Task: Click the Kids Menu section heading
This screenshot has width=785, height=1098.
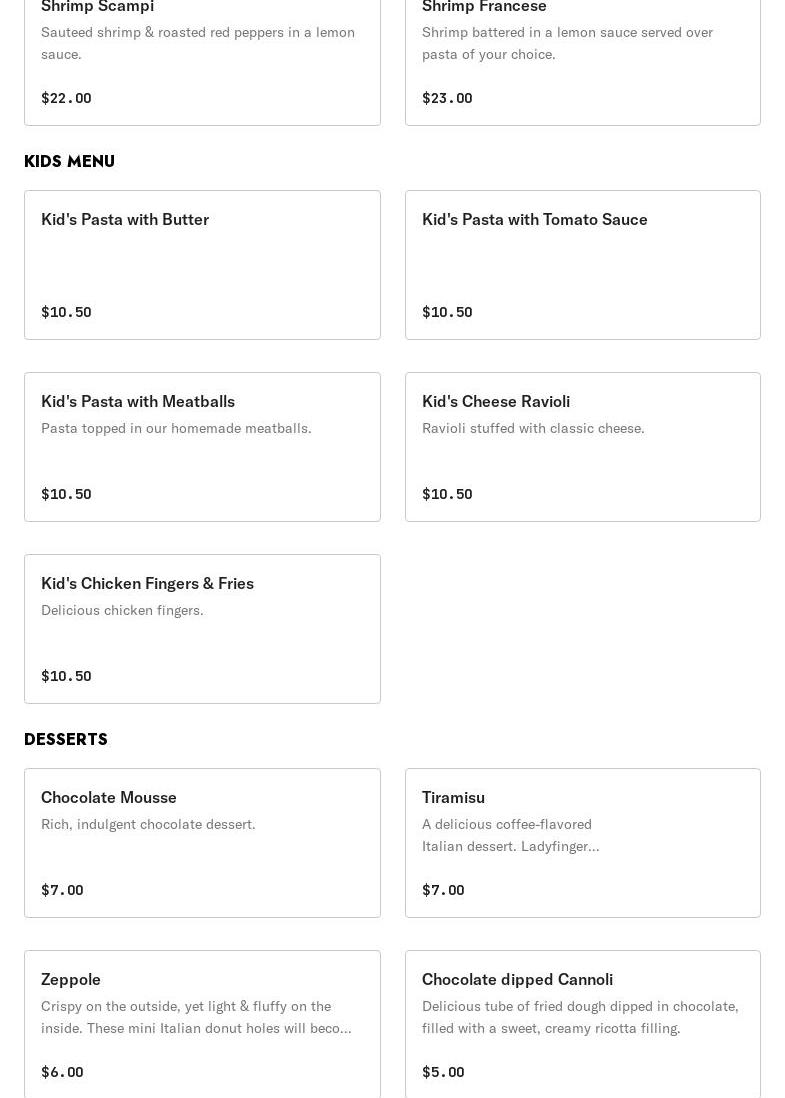Action: pyautogui.click(x=69, y=161)
